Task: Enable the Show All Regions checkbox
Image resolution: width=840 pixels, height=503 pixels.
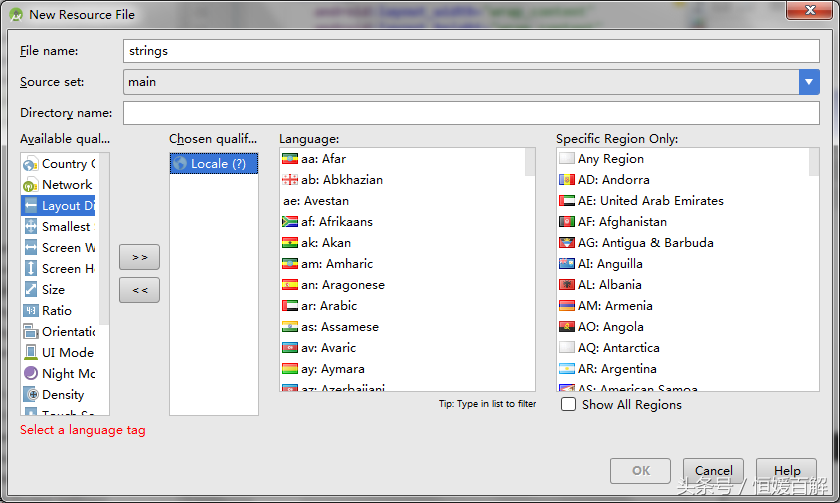Action: coord(568,404)
